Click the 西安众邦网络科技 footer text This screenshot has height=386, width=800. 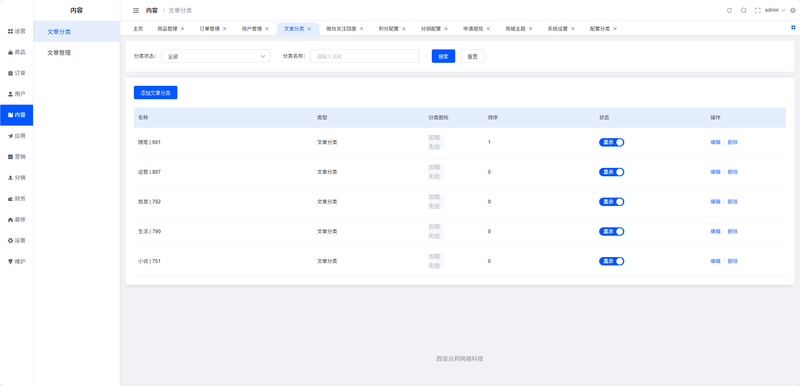pyautogui.click(x=460, y=358)
